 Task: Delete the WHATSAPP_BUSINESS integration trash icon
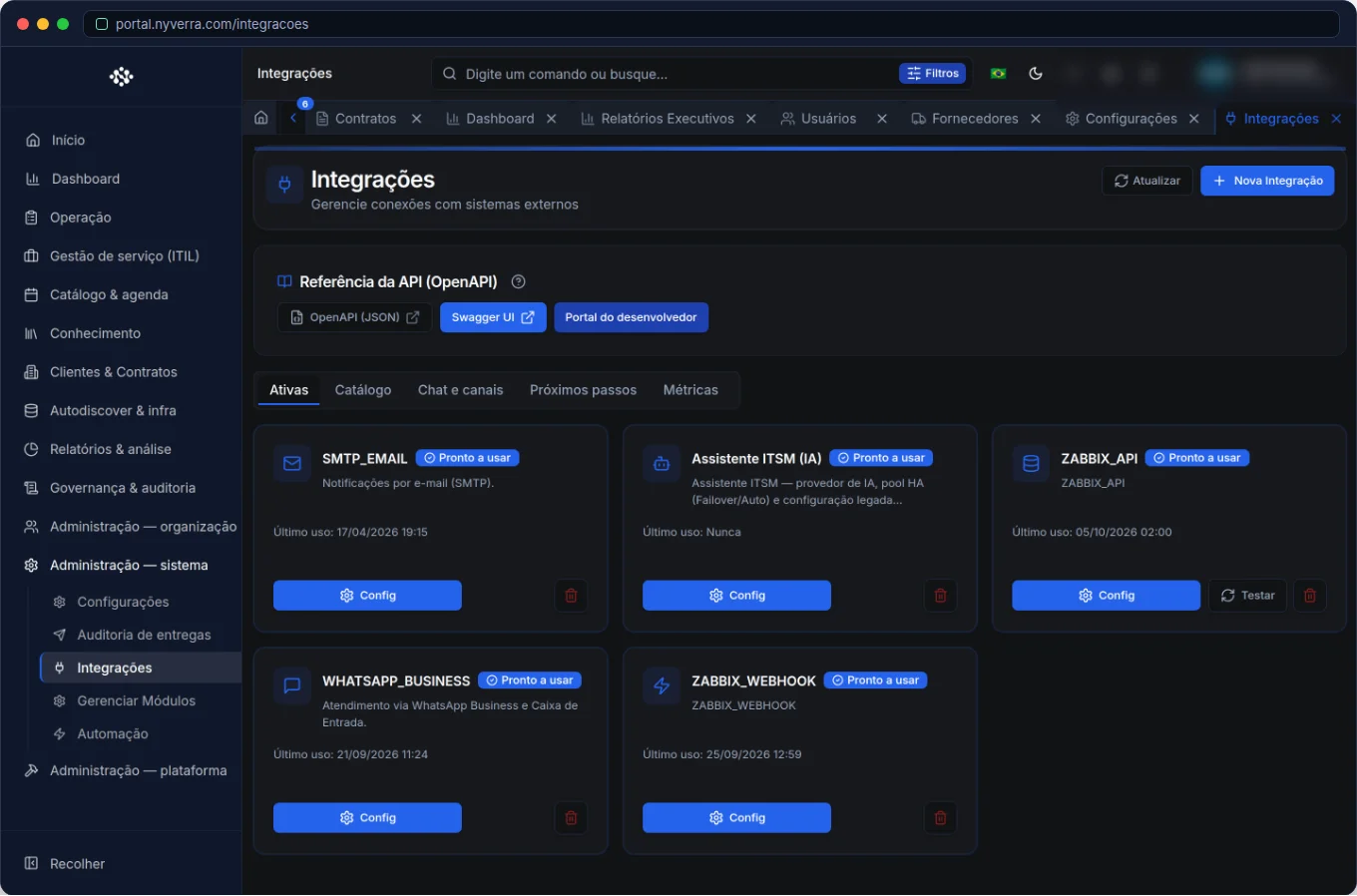(x=571, y=818)
